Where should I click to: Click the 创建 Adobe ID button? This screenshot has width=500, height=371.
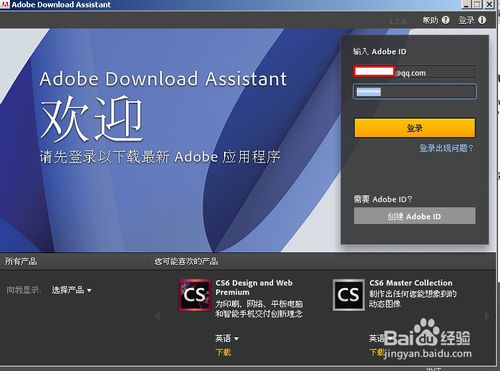pos(415,216)
